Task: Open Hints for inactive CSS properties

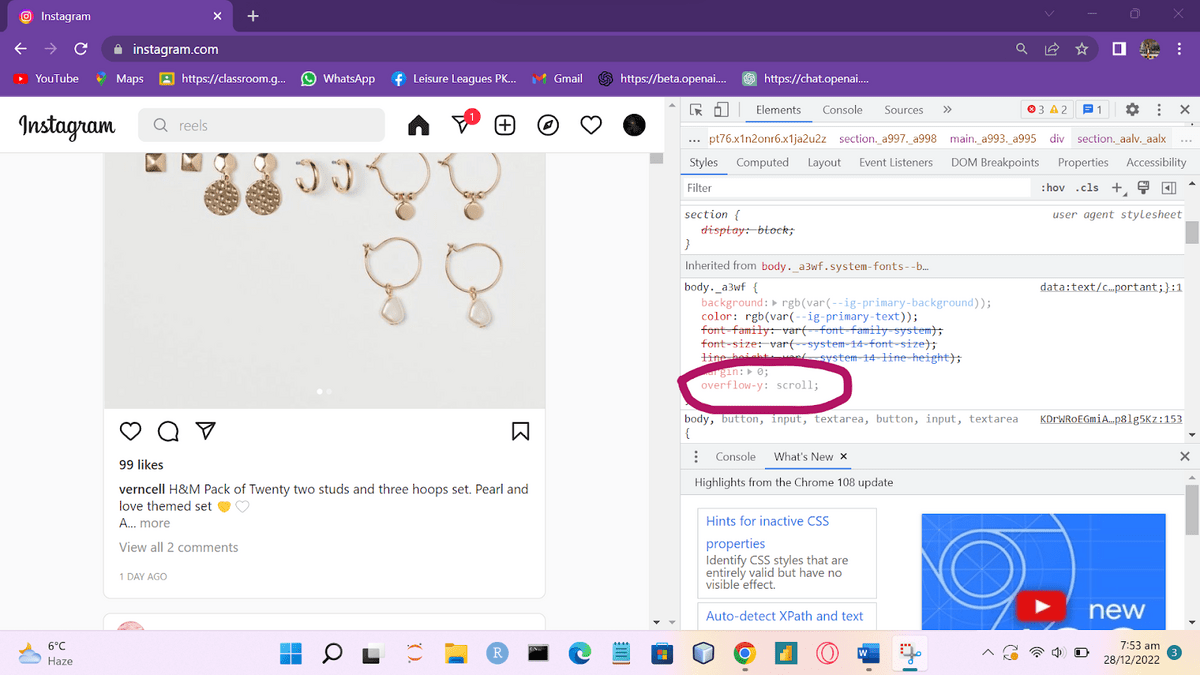Action: coord(767,532)
